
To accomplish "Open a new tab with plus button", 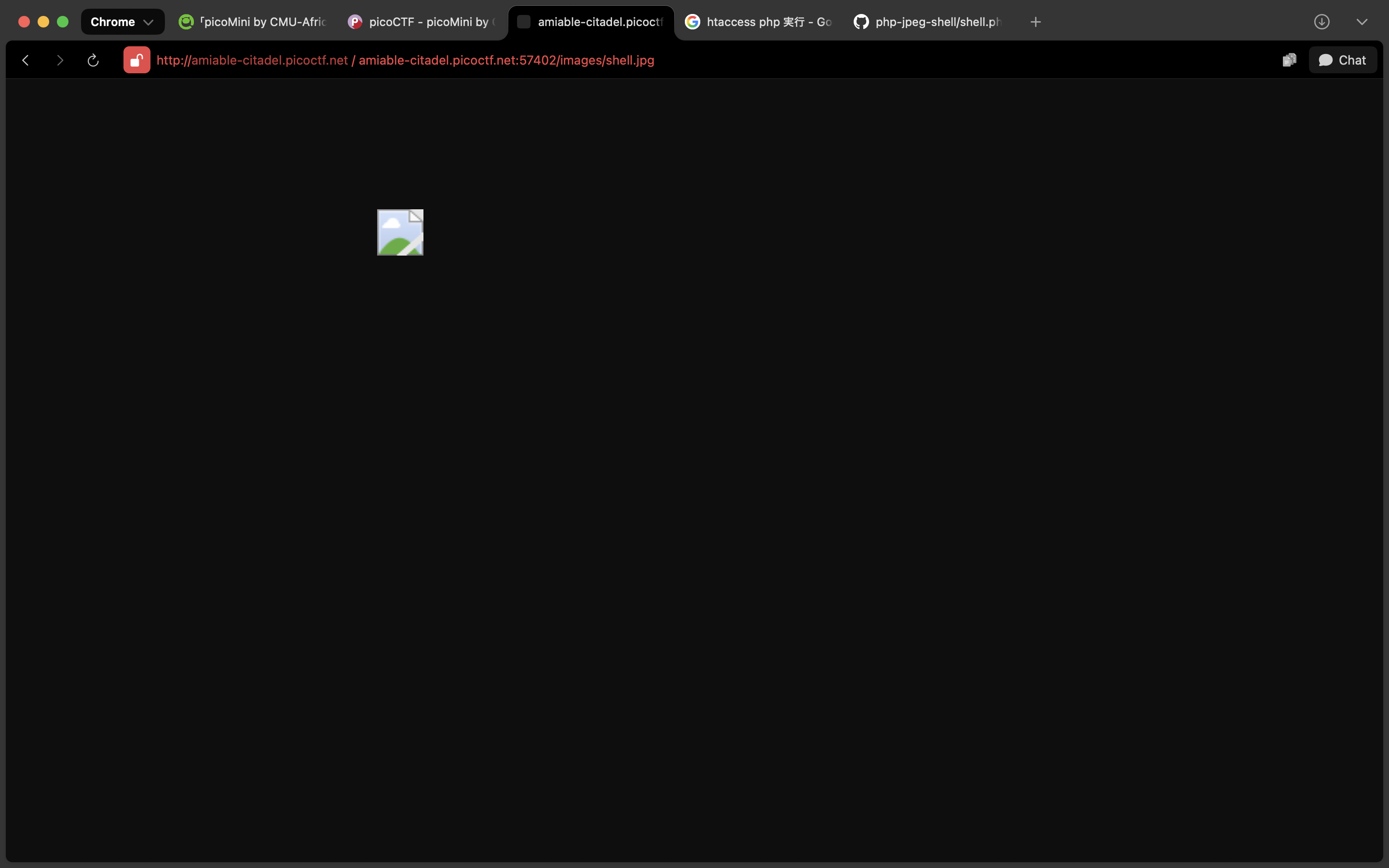I will pos(1035,22).
